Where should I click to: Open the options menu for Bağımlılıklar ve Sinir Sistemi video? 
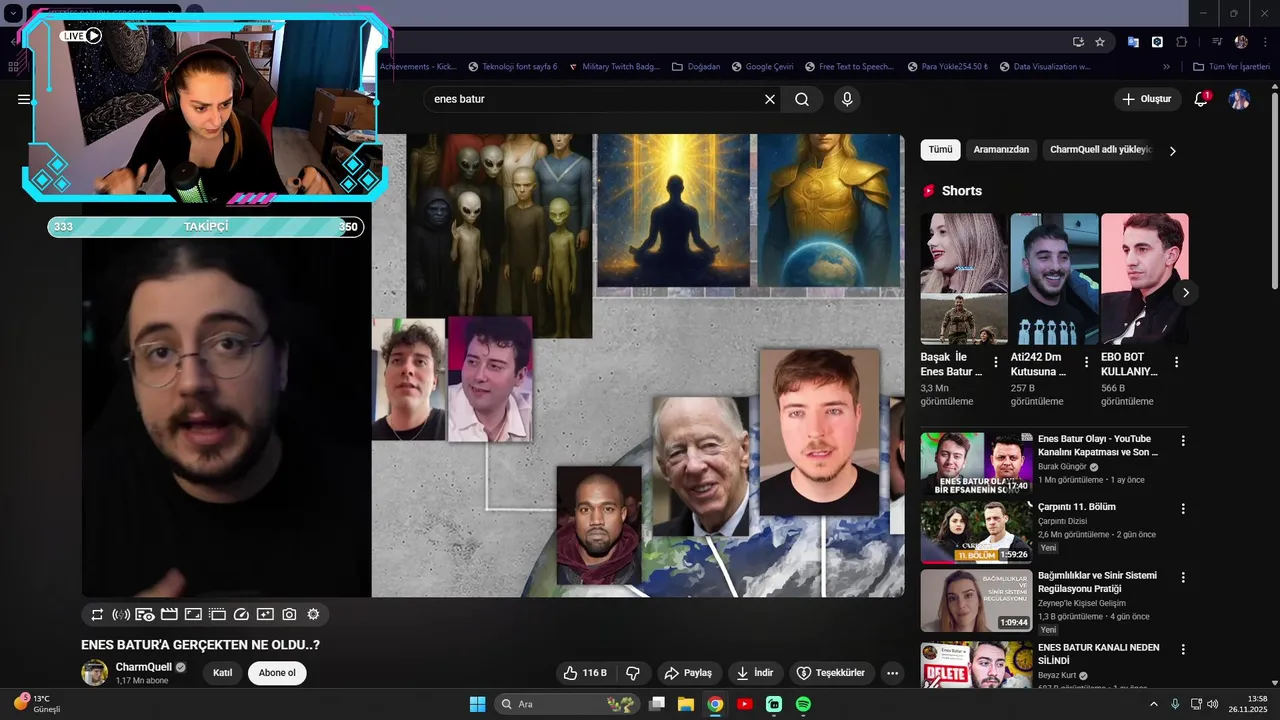coord(1183,577)
